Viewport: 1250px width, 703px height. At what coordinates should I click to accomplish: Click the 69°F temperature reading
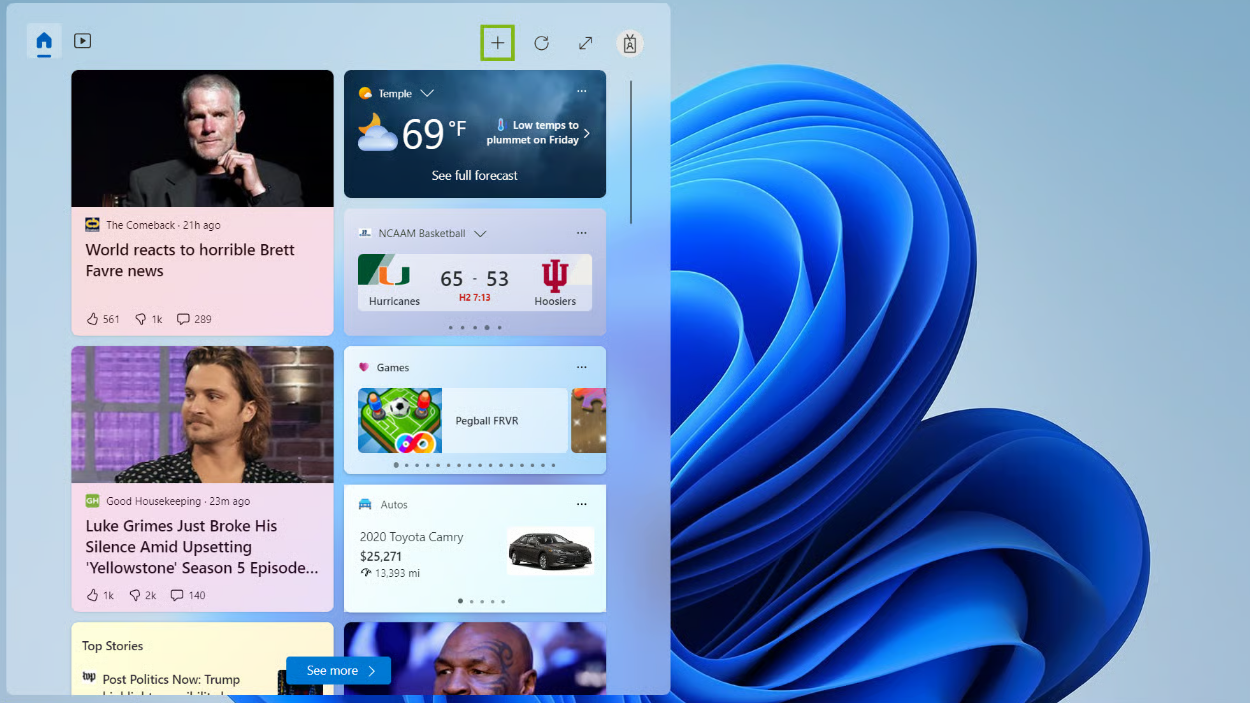[x=434, y=133]
